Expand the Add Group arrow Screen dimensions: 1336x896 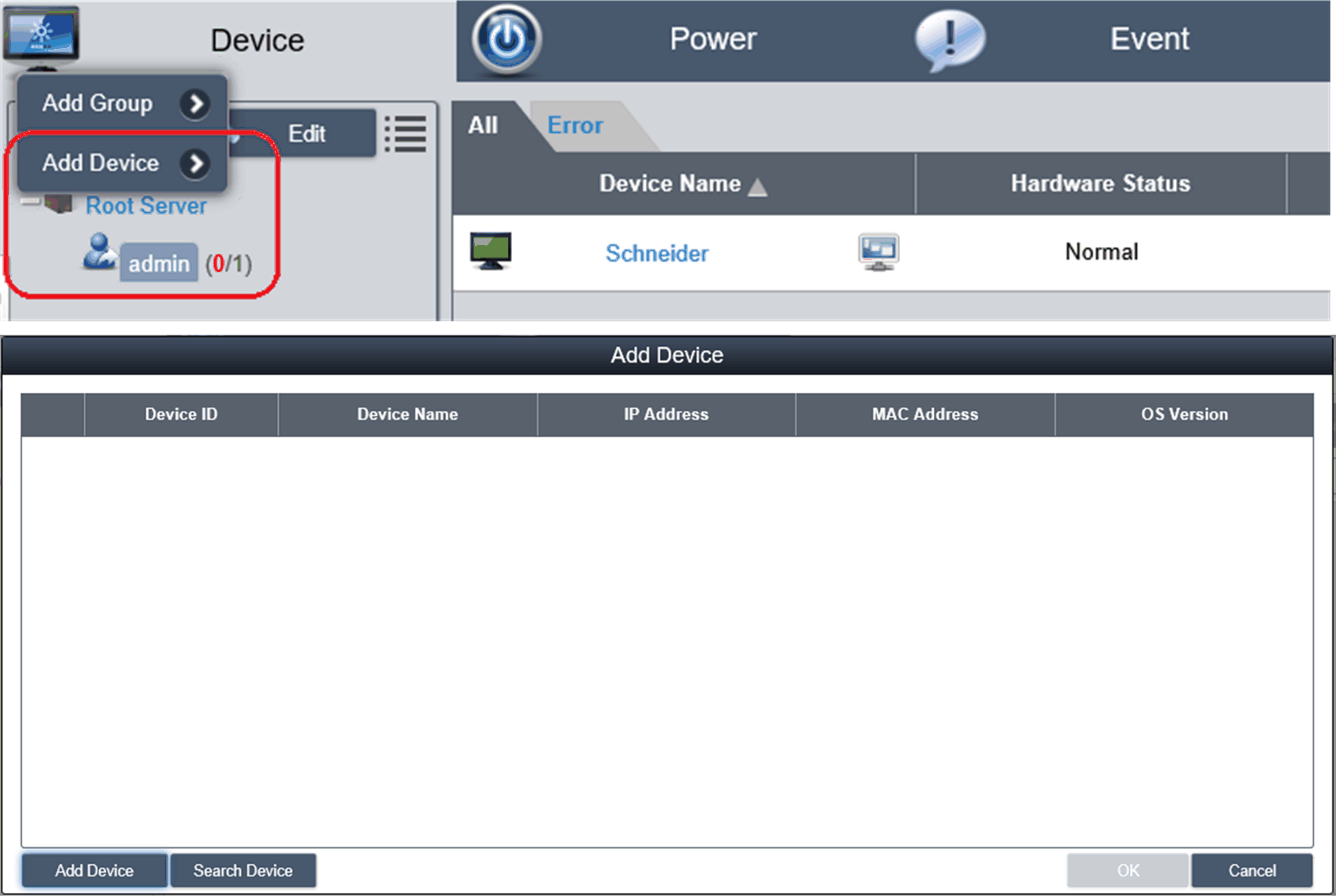195,104
